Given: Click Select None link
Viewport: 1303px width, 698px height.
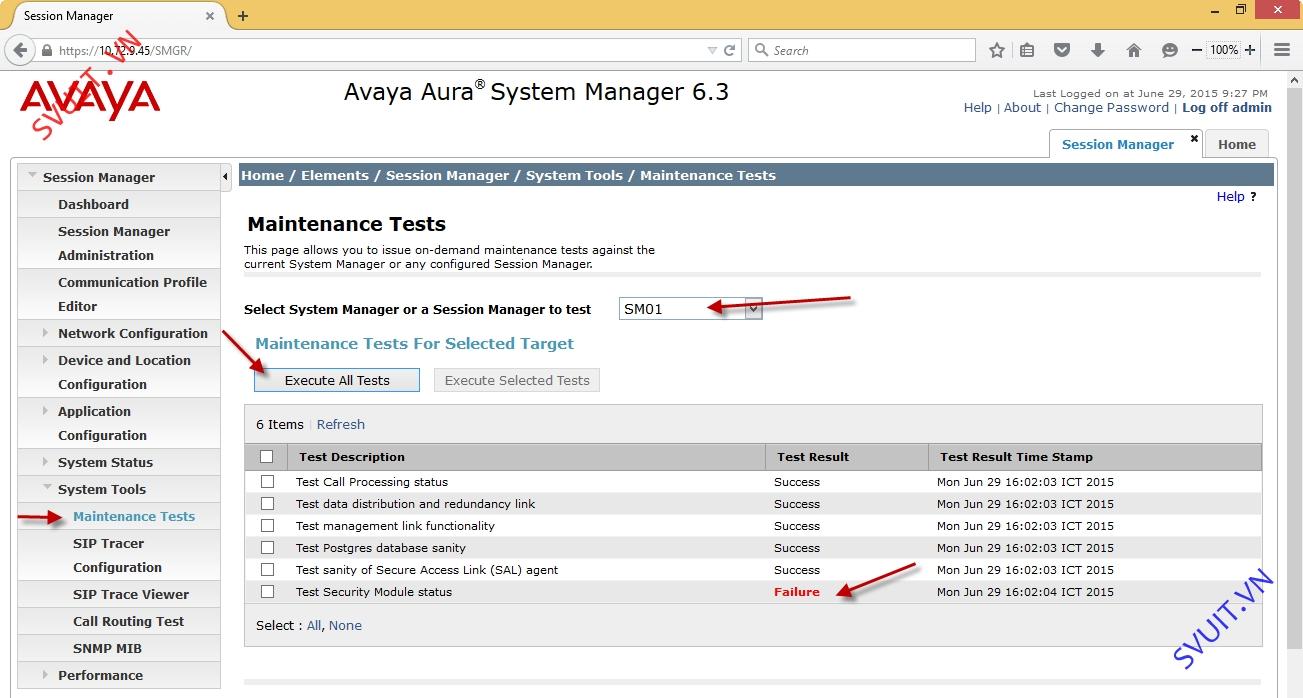Looking at the screenshot, I should pyautogui.click(x=345, y=625).
